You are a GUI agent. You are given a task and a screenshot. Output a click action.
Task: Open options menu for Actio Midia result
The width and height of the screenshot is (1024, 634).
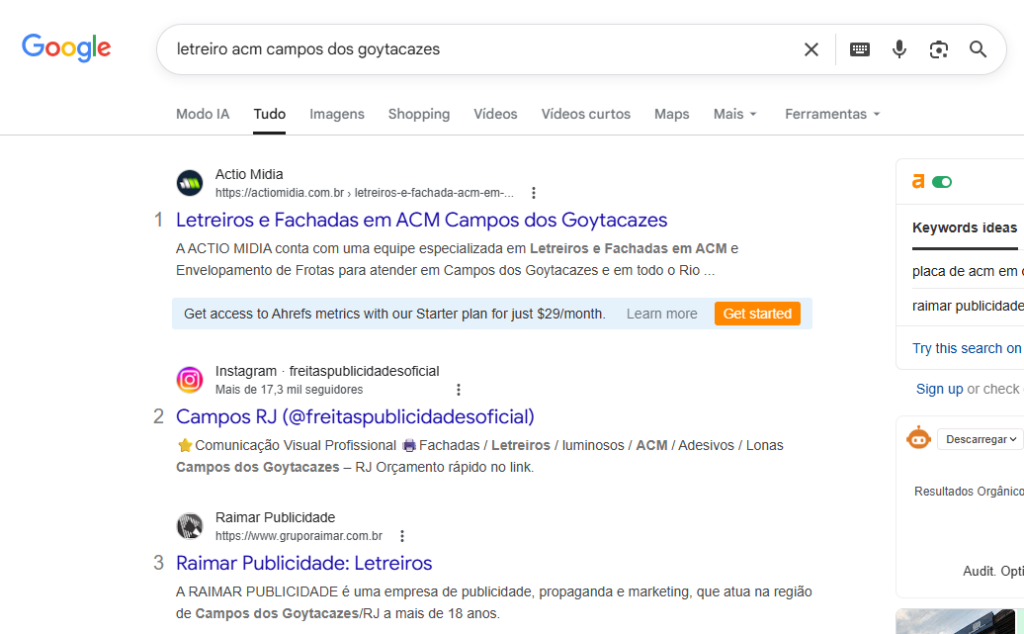pos(534,193)
